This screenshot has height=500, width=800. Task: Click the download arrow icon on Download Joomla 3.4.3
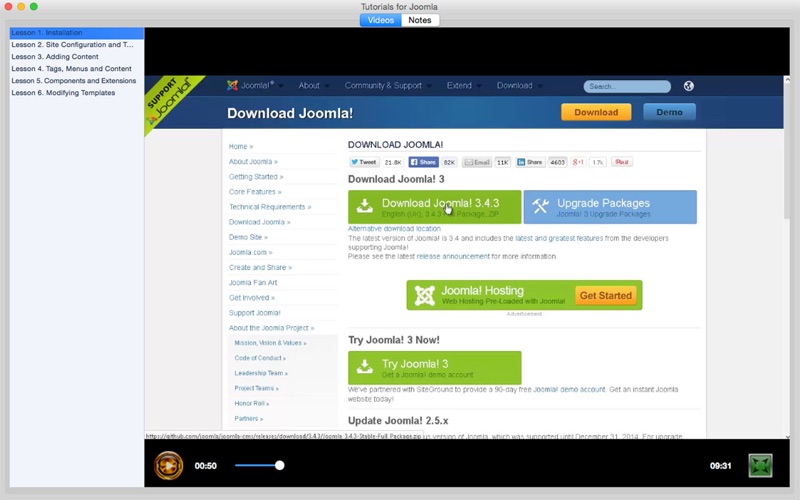364,206
